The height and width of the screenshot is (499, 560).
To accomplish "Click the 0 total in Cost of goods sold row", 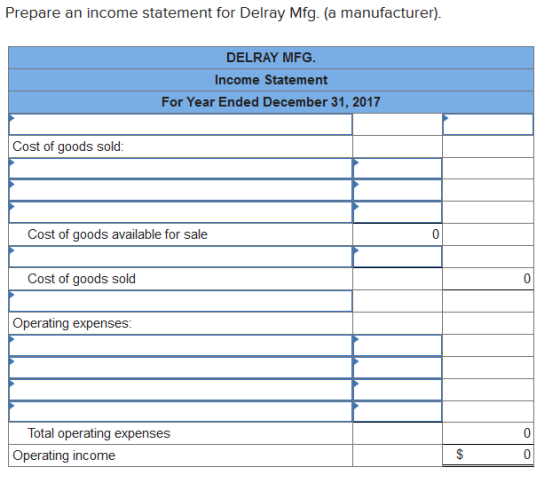I will pyautogui.click(x=527, y=279).
